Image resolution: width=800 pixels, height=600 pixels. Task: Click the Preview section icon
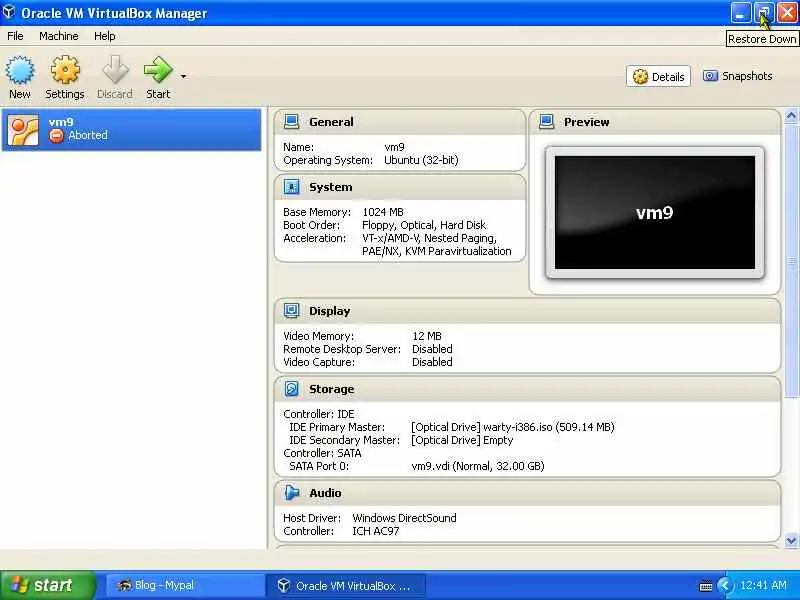point(546,122)
